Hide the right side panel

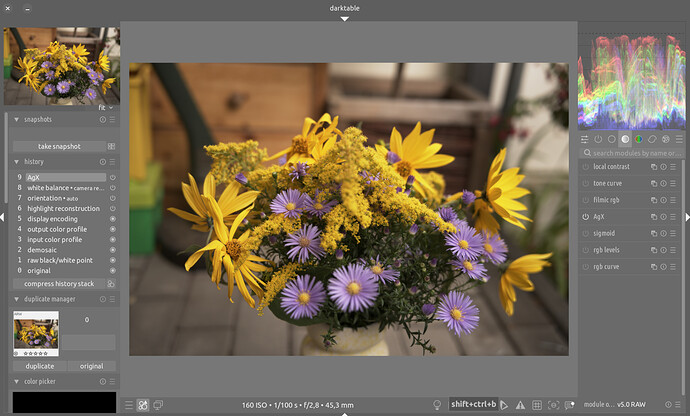pyautogui.click(x=687, y=217)
